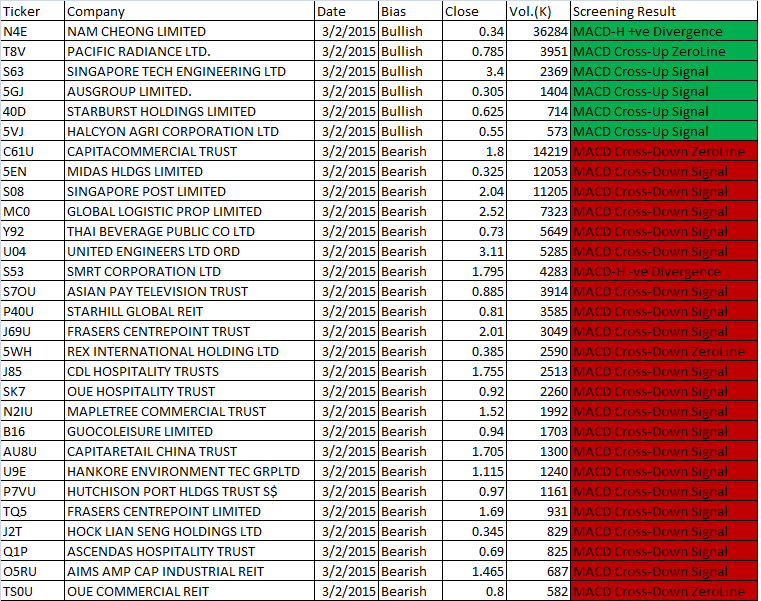Select OUE HOSPITALITY TRUST cell
The width and height of the screenshot is (761, 601).
coord(189,391)
